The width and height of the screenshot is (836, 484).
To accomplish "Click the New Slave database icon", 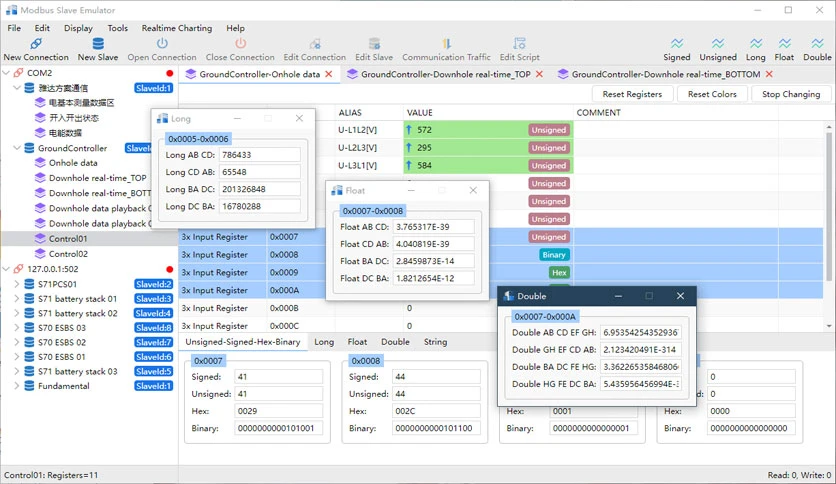I will click(98, 43).
